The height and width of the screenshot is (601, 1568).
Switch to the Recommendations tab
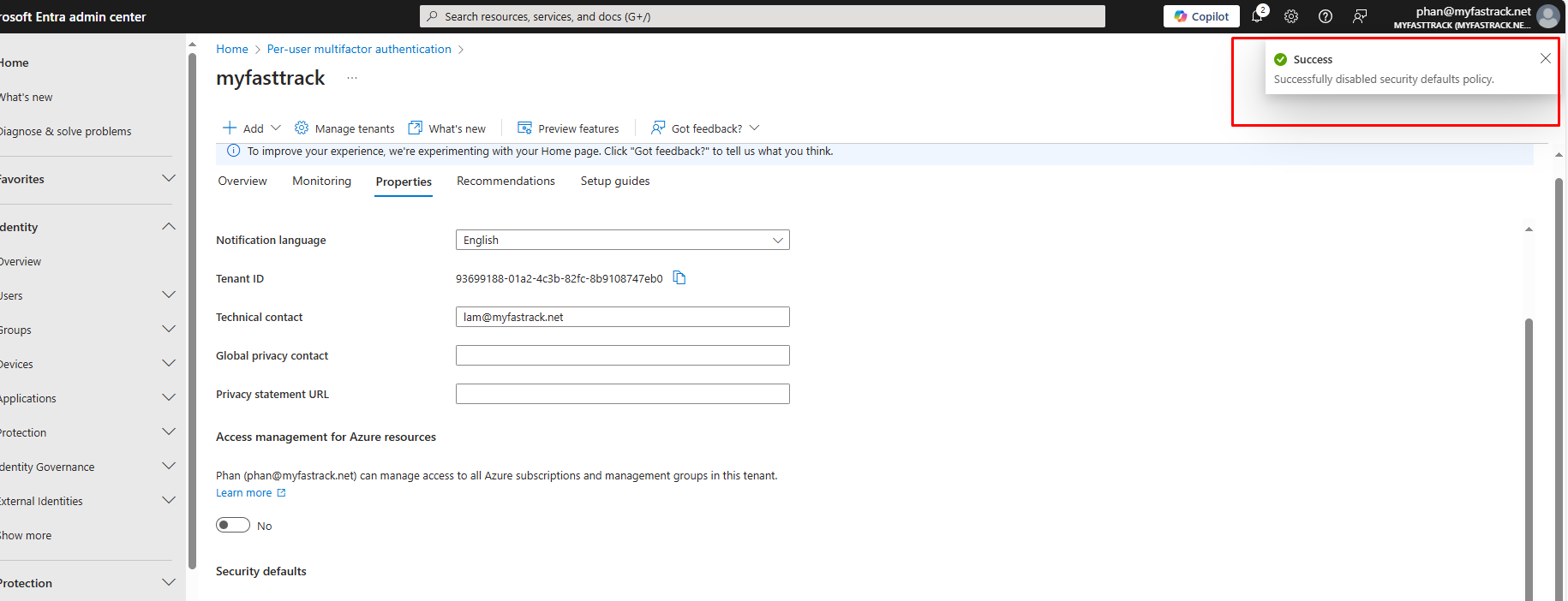(506, 181)
